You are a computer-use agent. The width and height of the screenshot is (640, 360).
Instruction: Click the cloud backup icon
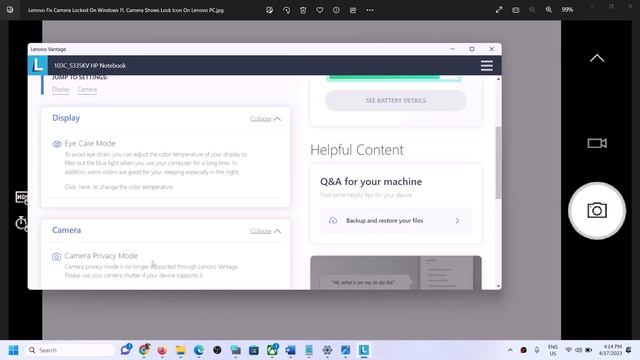[x=333, y=220]
